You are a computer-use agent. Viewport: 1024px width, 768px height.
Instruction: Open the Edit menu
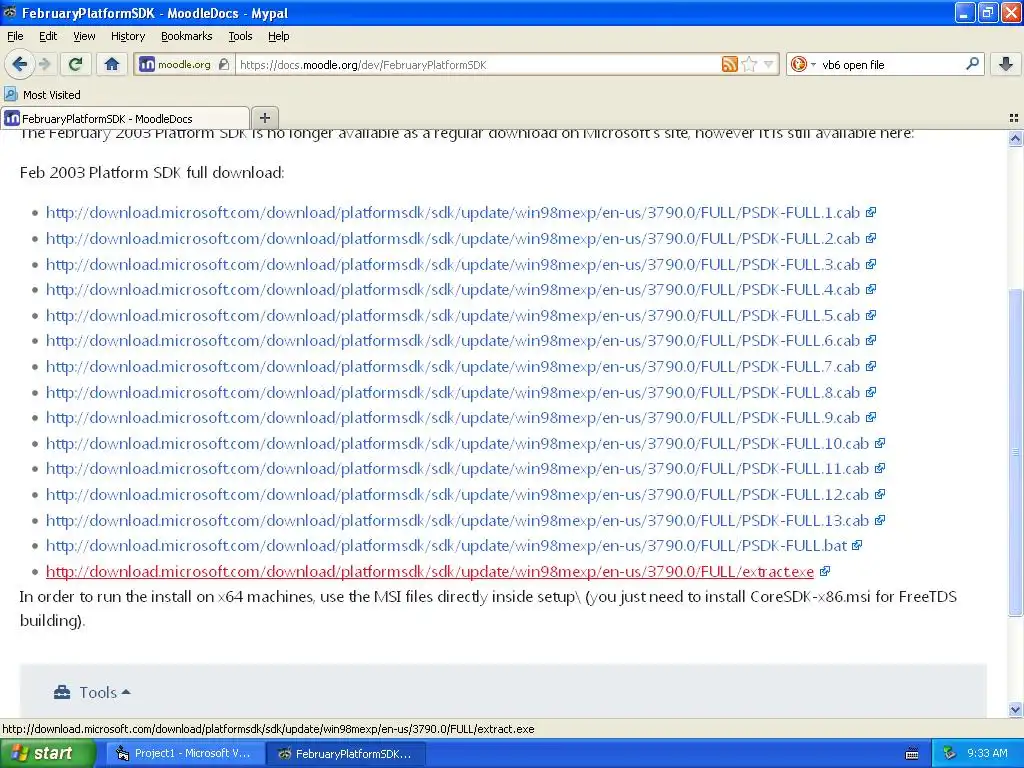48,37
